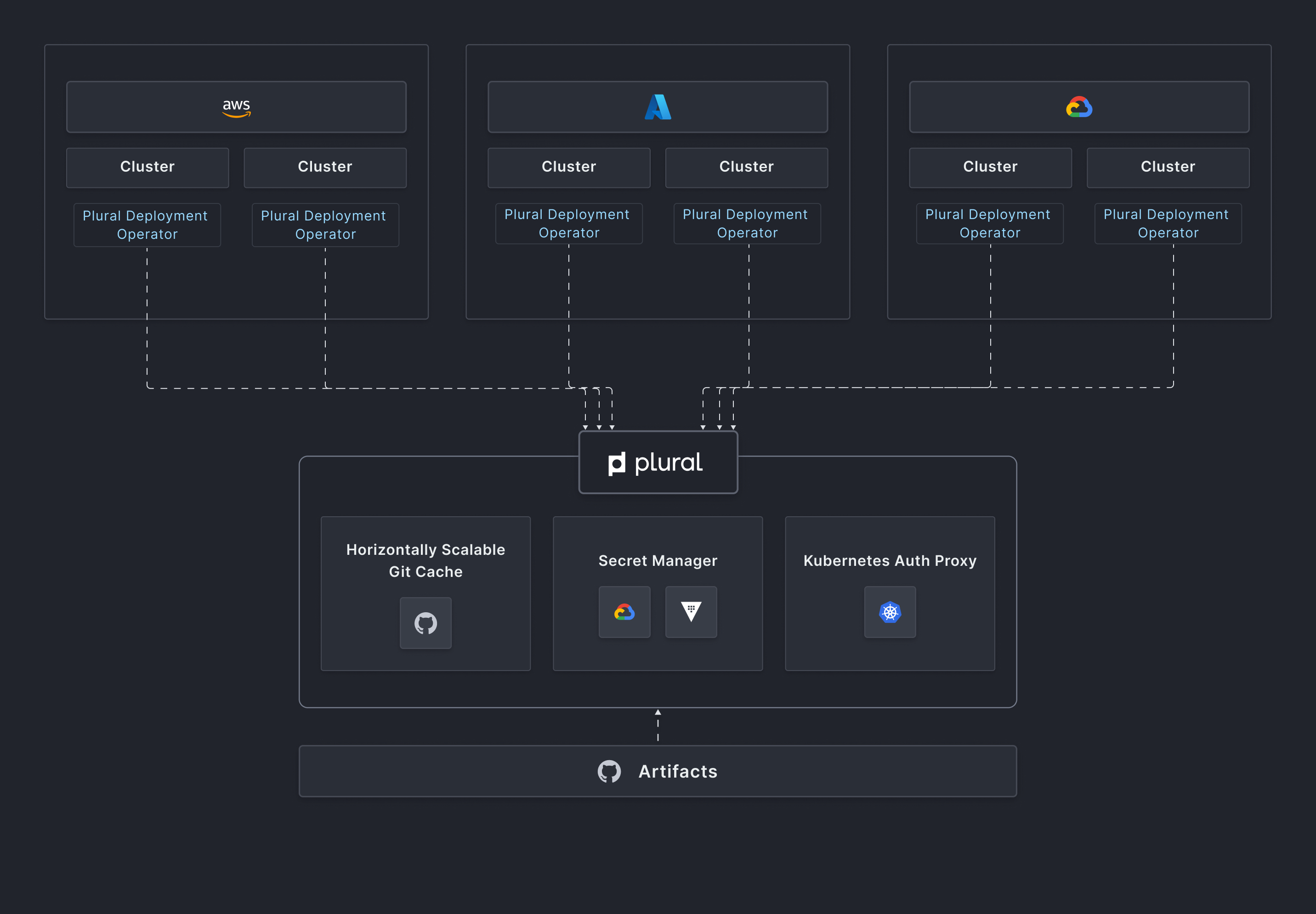Image resolution: width=1316 pixels, height=914 pixels.
Task: Click left Plural Deployment Operator in Google Cloud panel
Action: coord(990,223)
